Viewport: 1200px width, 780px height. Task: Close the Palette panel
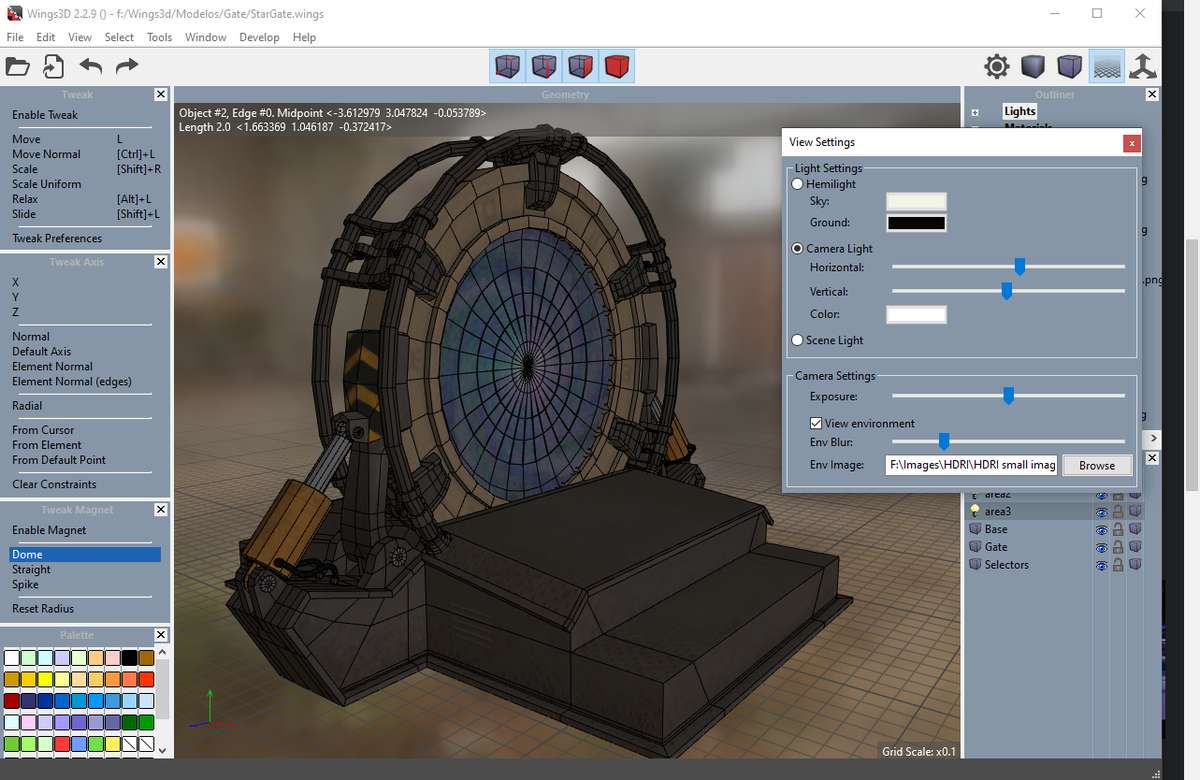(x=161, y=635)
